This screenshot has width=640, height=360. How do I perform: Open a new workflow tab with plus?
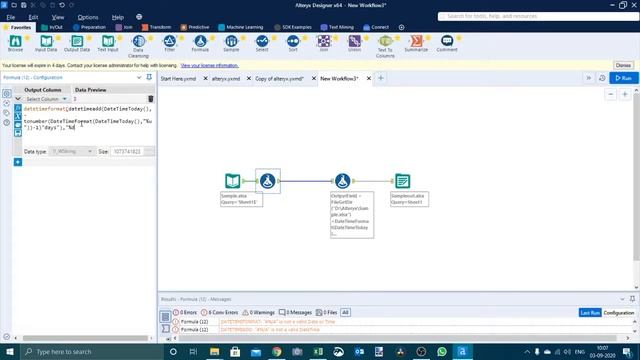click(381, 78)
